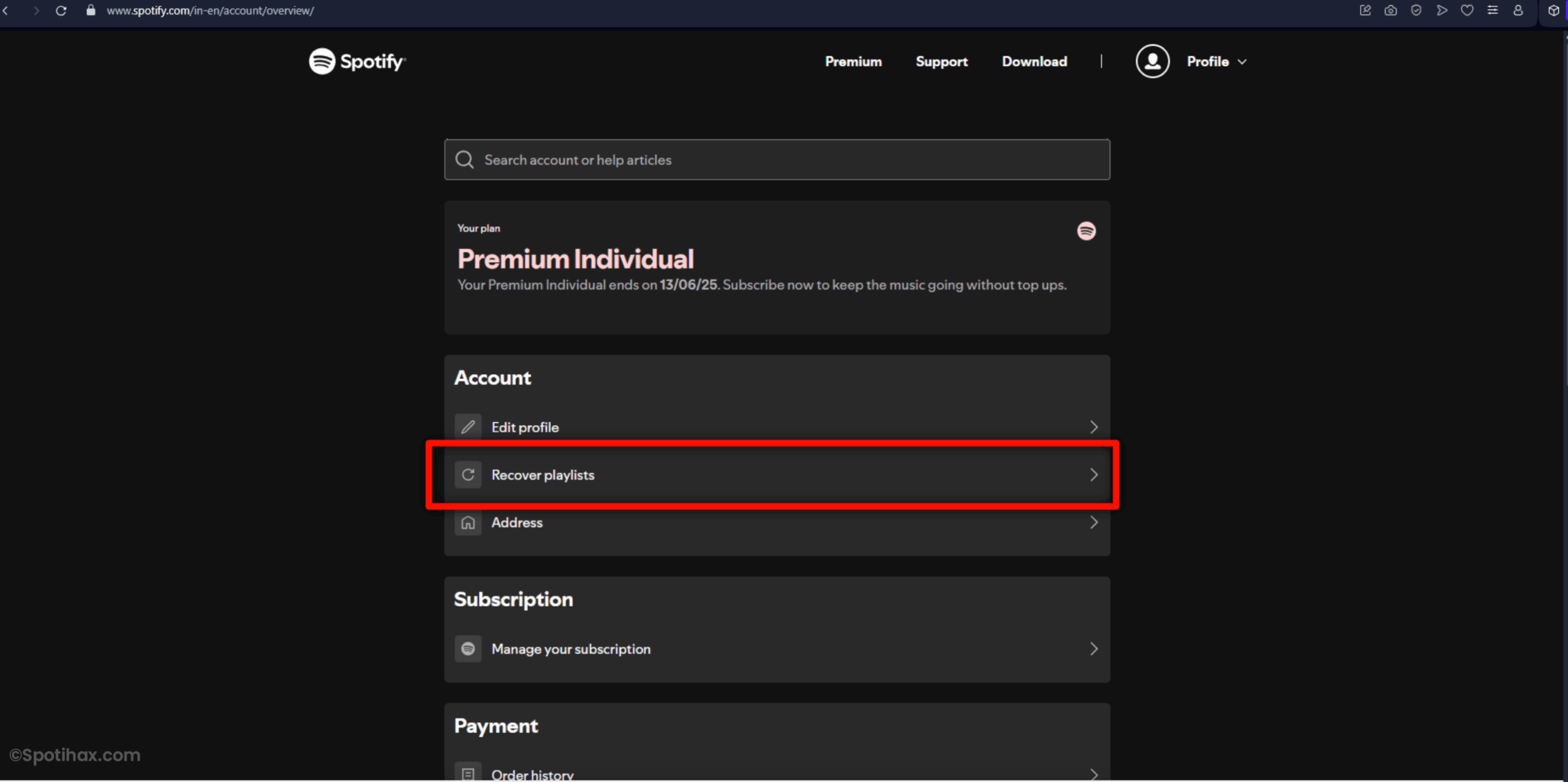
Task: Click the 'Payment' section heading
Action: click(496, 726)
